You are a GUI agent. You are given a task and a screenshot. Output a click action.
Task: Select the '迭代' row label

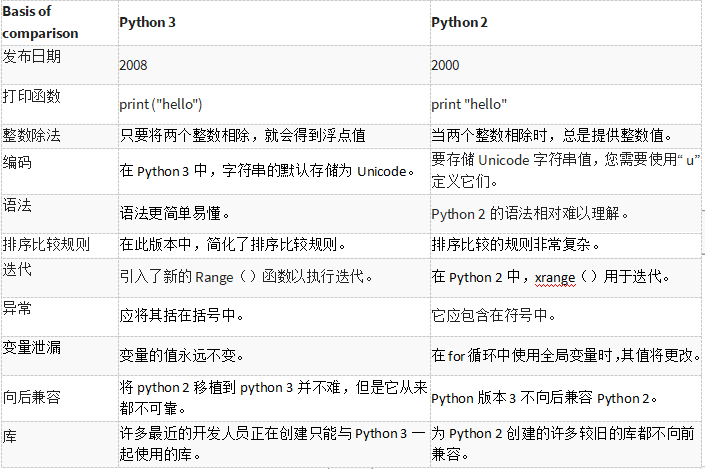pos(17,269)
